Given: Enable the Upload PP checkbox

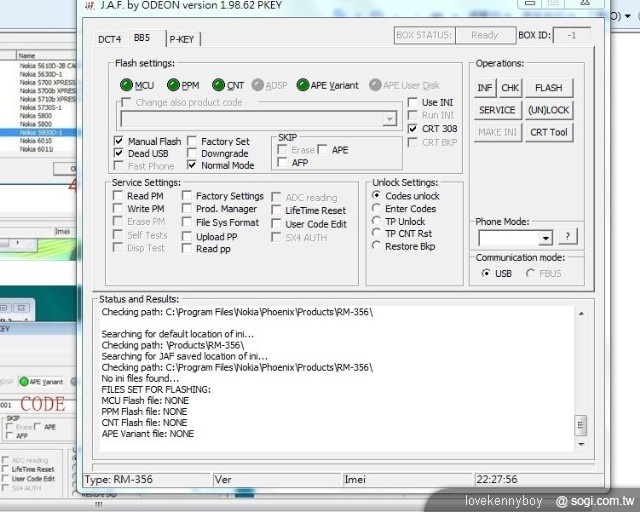Looking at the screenshot, I should (x=187, y=236).
